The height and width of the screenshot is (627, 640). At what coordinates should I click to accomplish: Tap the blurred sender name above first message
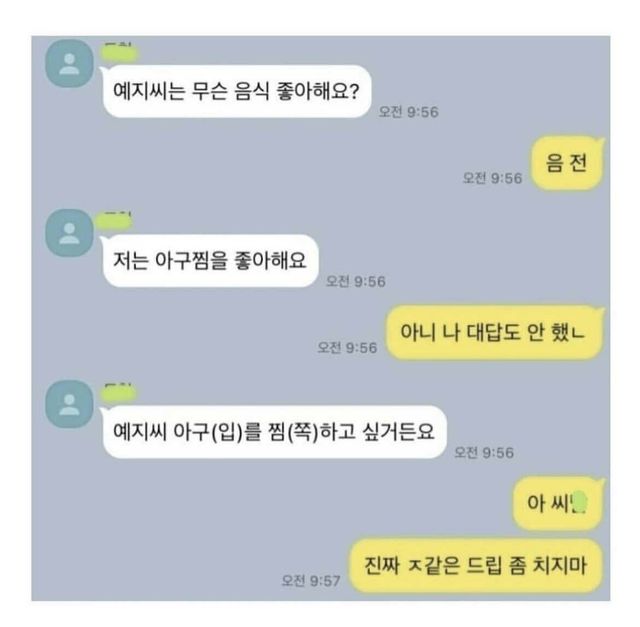click(118, 51)
